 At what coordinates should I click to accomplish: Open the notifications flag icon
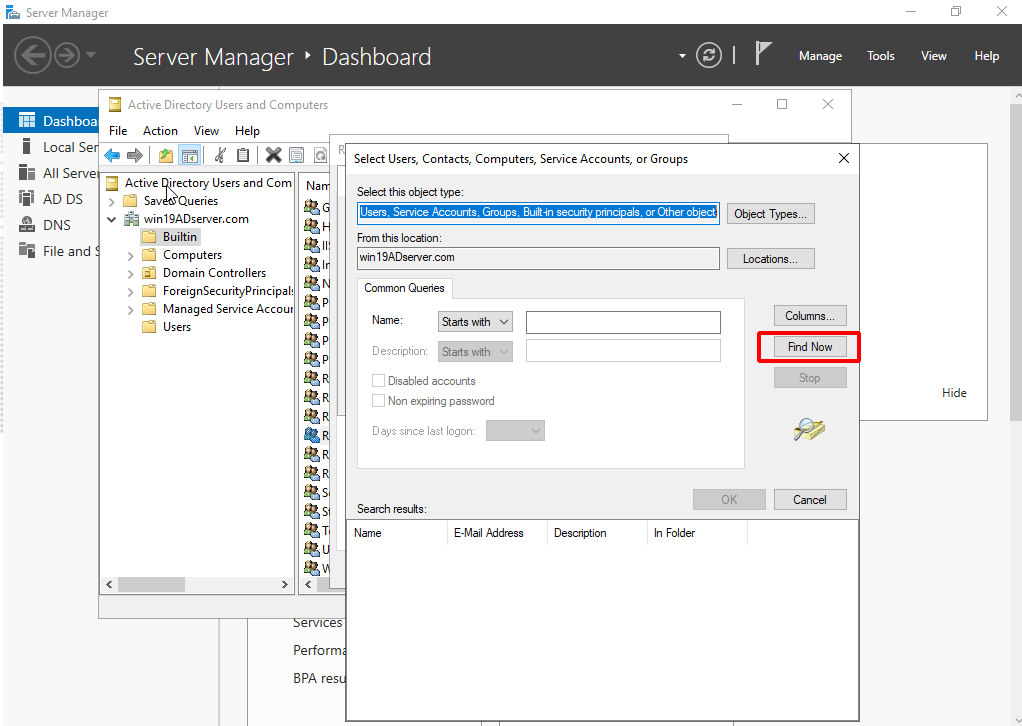point(763,55)
